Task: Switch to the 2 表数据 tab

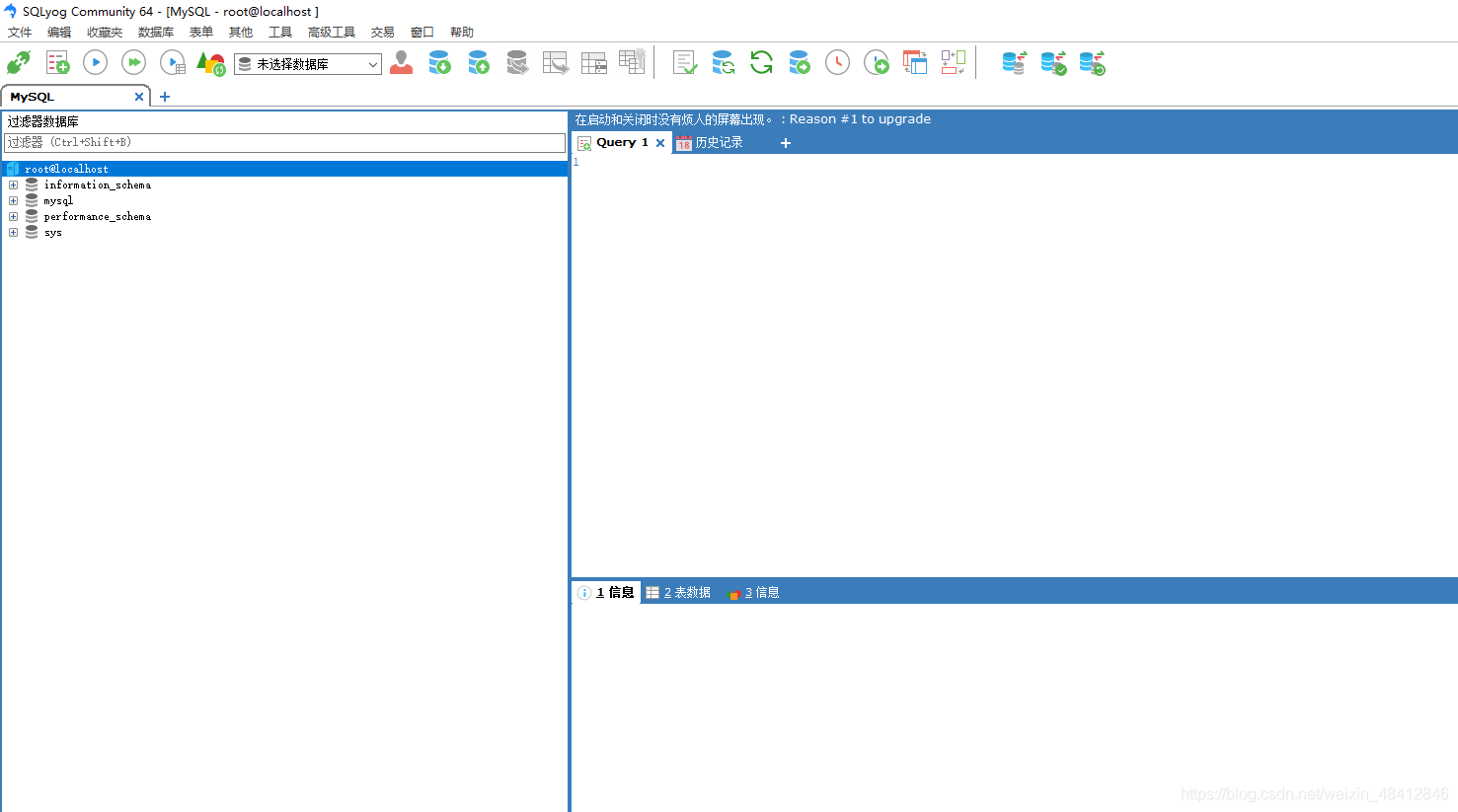Action: coord(678,592)
